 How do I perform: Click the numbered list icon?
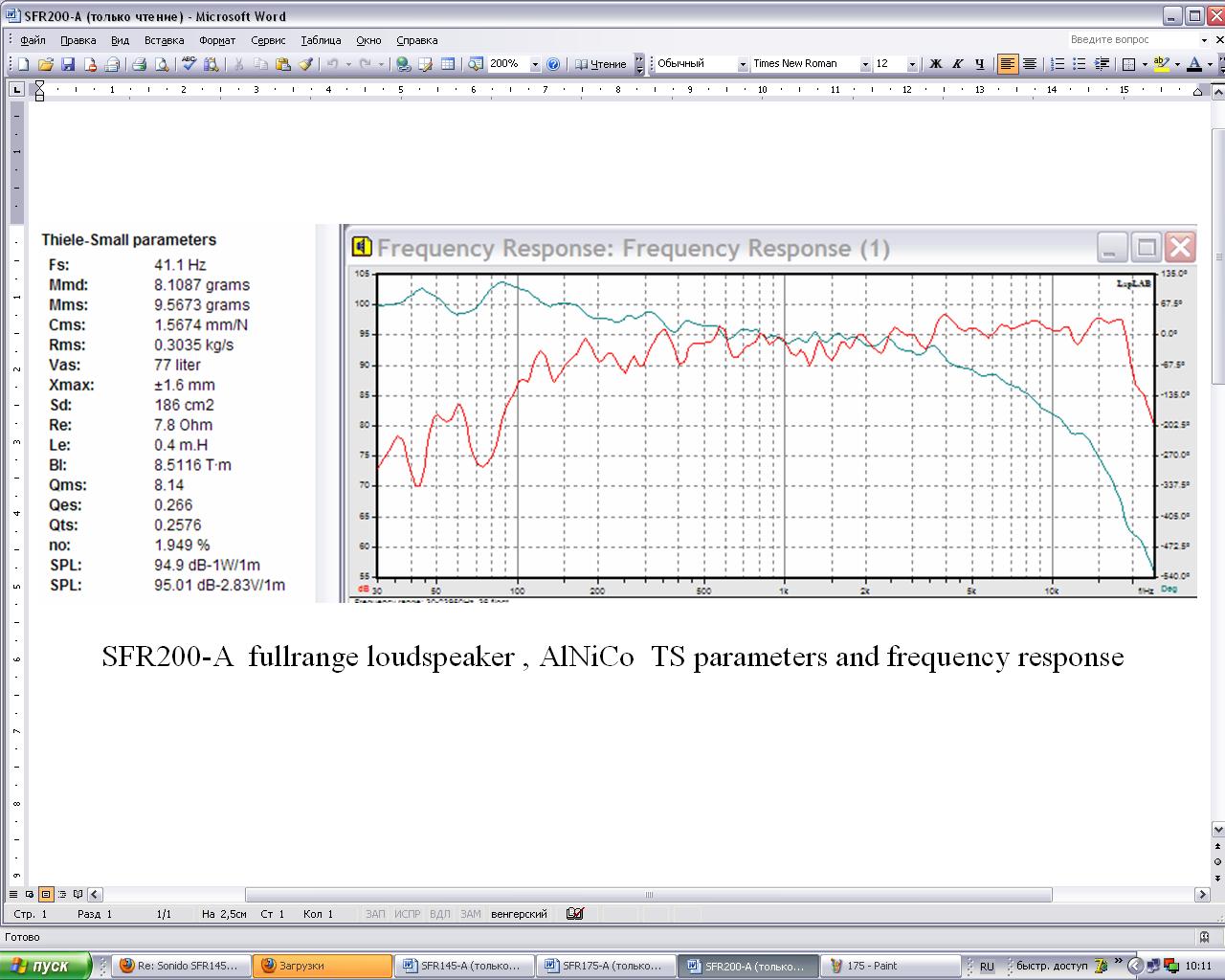1058,64
